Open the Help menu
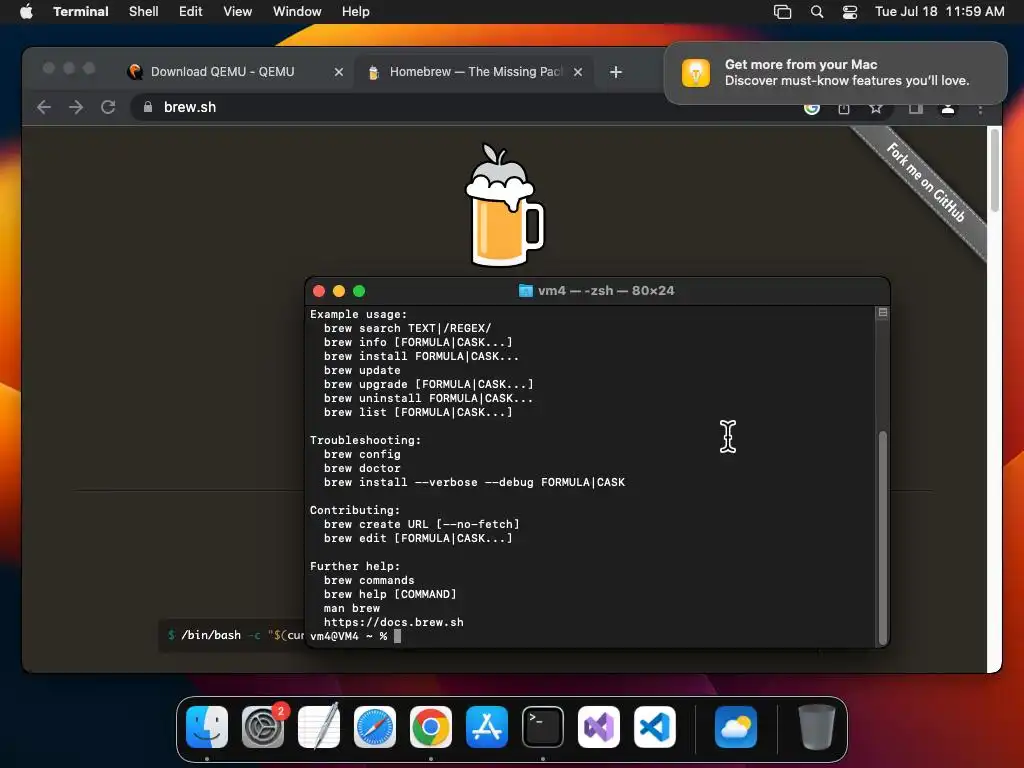The image size is (1024, 768). [x=356, y=11]
